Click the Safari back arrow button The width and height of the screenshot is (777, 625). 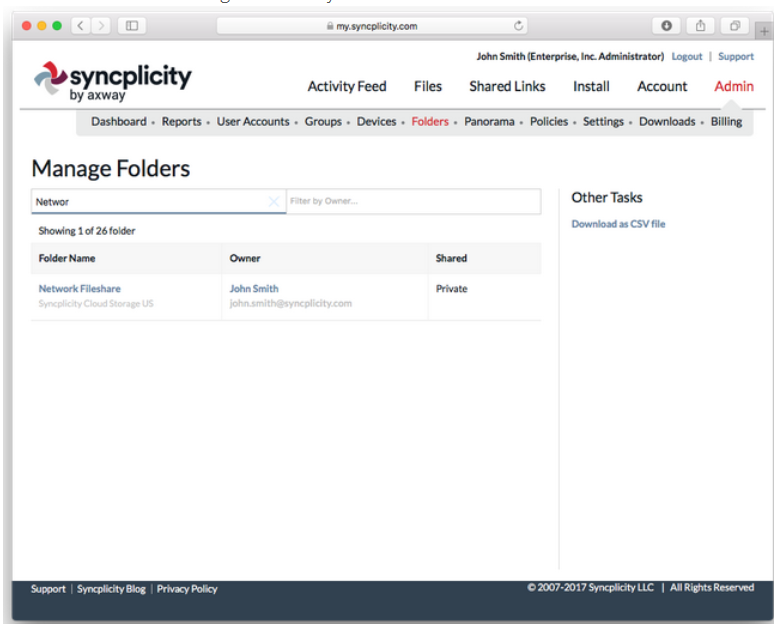tap(81, 26)
